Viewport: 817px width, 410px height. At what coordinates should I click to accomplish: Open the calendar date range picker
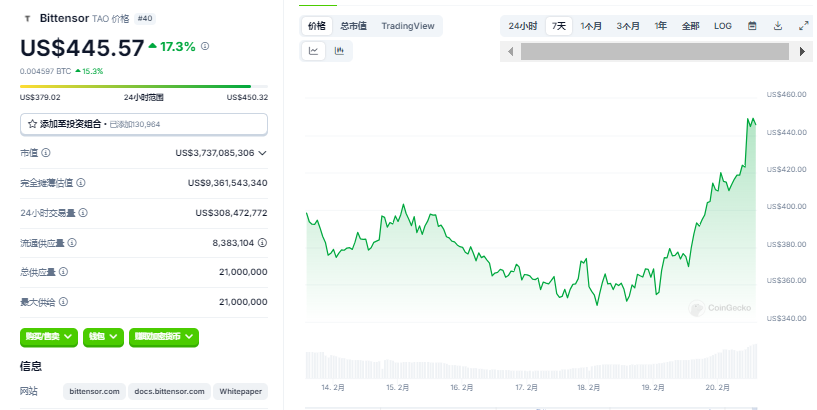click(752, 26)
